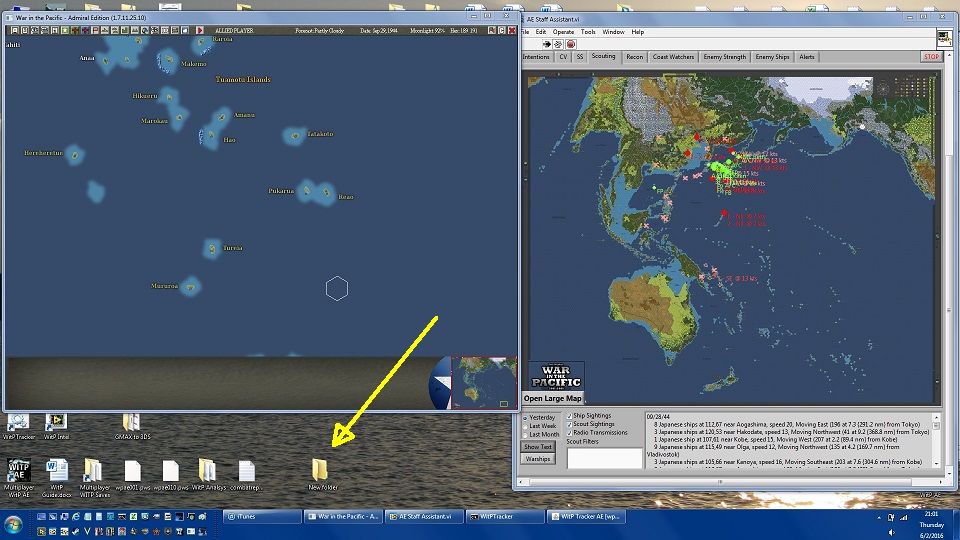Click the Windows Start button

[13, 525]
